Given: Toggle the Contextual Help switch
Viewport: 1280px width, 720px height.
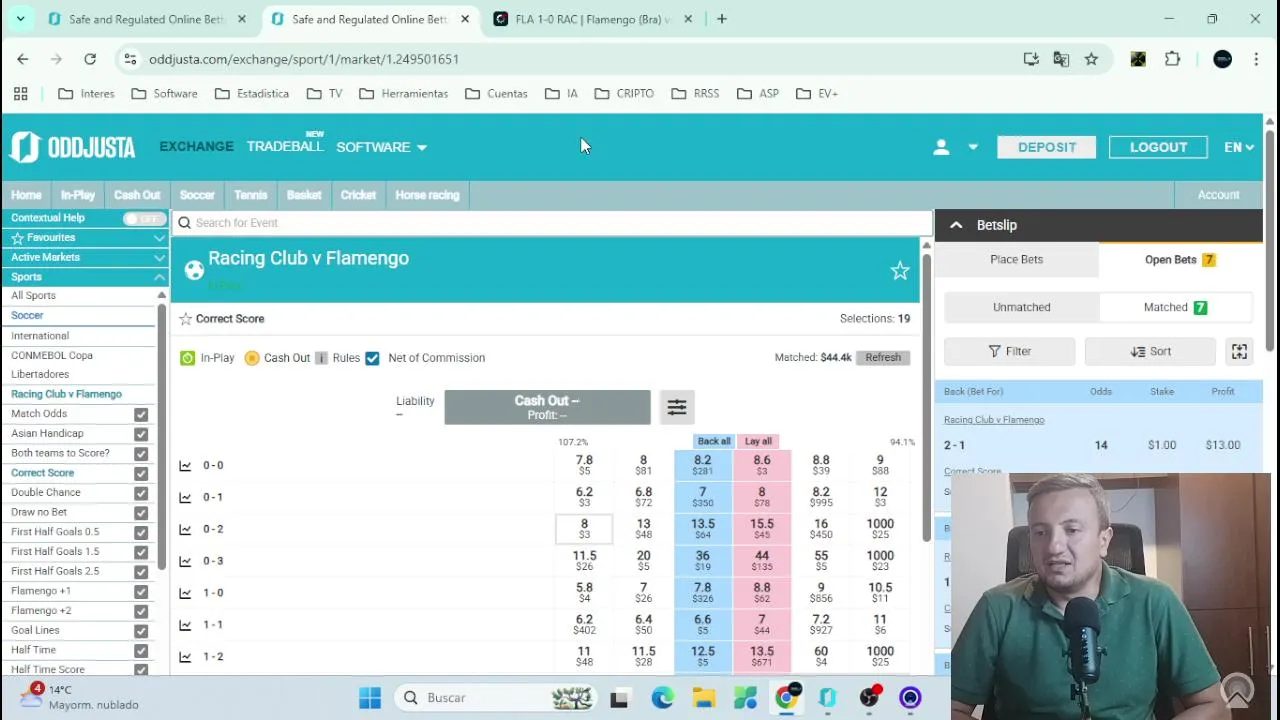Looking at the screenshot, I should (x=145, y=218).
